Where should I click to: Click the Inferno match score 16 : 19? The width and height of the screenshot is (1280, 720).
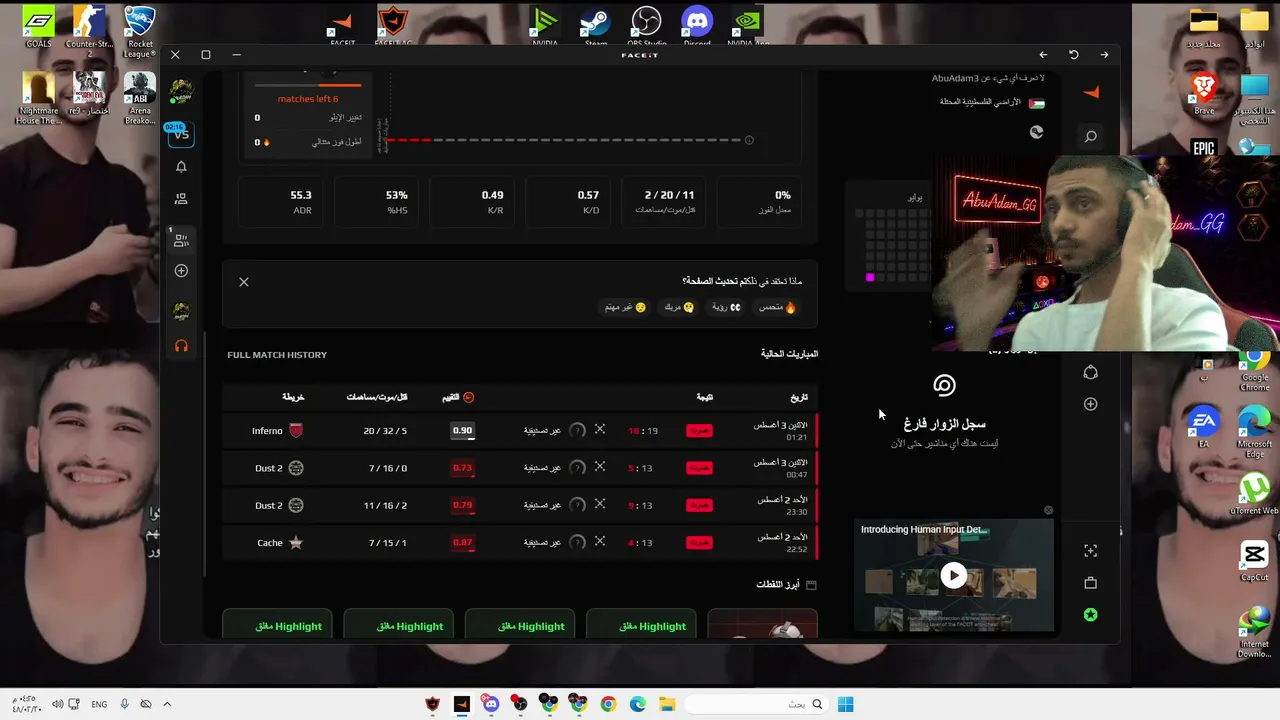coord(643,431)
